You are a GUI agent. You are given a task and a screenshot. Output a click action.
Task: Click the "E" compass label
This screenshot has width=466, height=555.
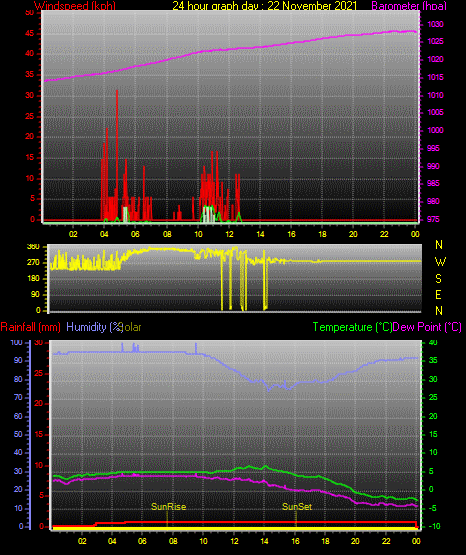[438, 294]
